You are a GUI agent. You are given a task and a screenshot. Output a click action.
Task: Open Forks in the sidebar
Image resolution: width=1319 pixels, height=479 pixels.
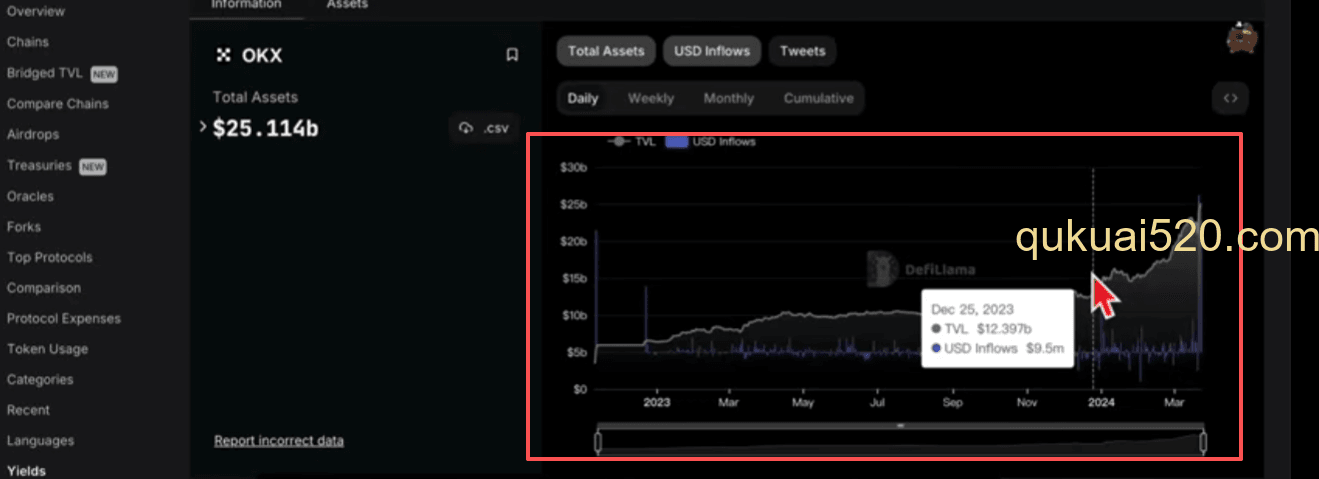pyautogui.click(x=24, y=226)
